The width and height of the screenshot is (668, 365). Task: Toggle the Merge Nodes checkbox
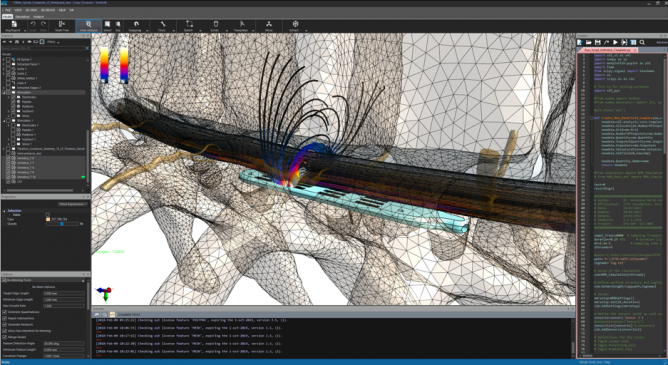coord(5,337)
